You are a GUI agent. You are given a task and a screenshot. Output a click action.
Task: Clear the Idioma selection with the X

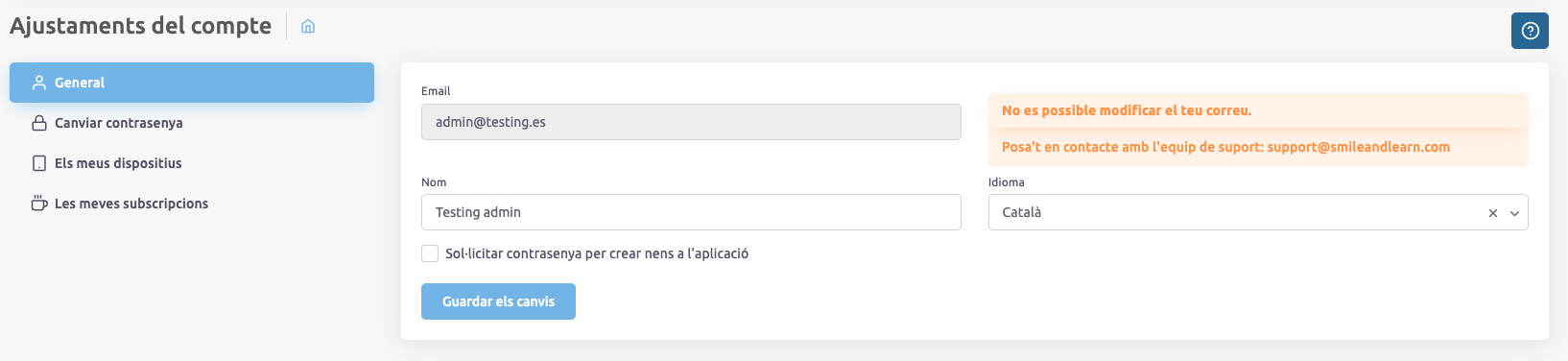(x=1493, y=213)
